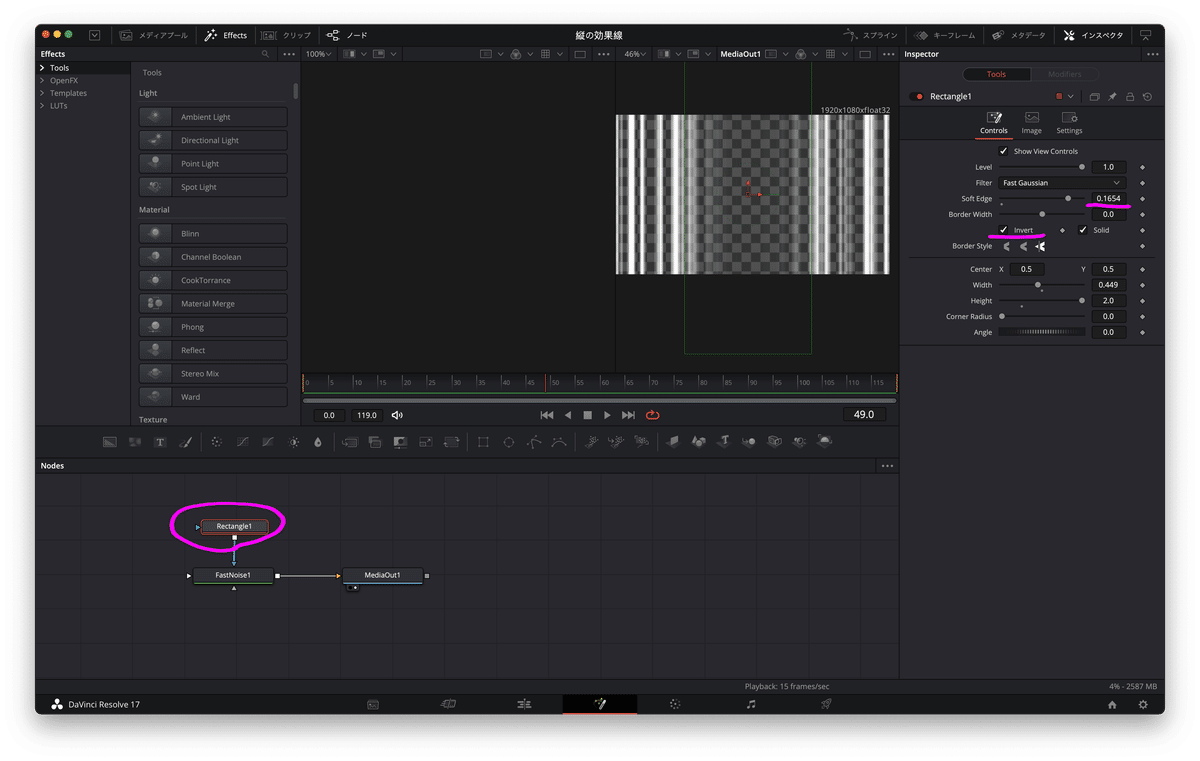This screenshot has width=1200, height=761.
Task: Open the Cut page at the bottom
Action: click(x=449, y=704)
